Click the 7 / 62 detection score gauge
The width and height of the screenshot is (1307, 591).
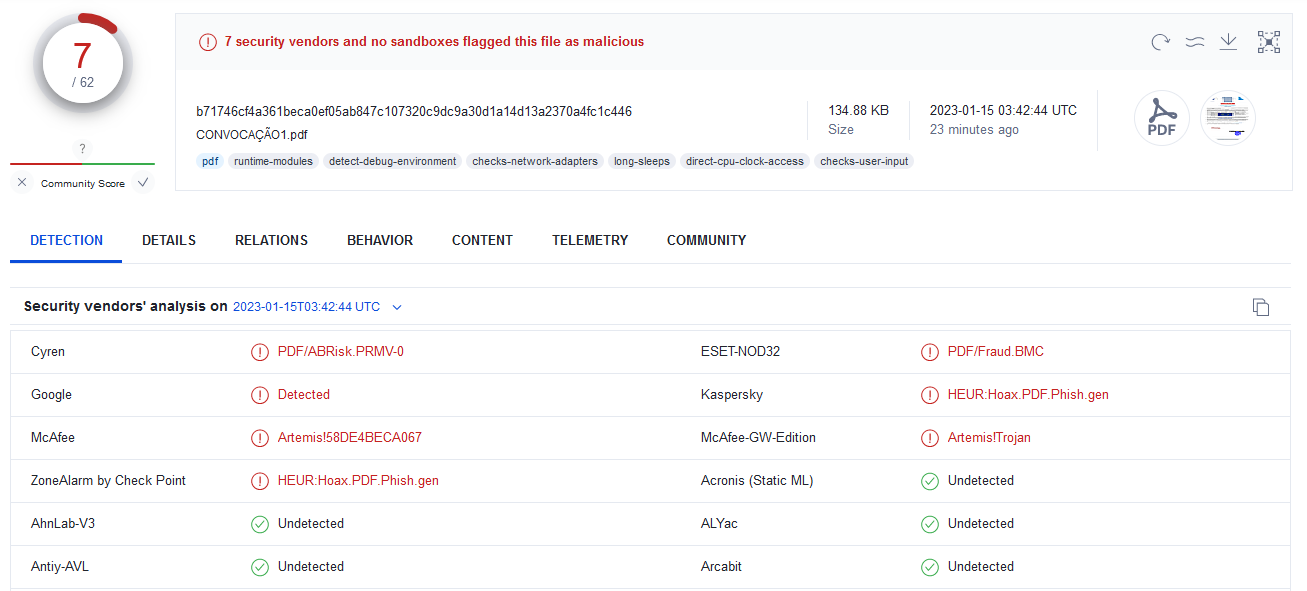click(x=82, y=64)
